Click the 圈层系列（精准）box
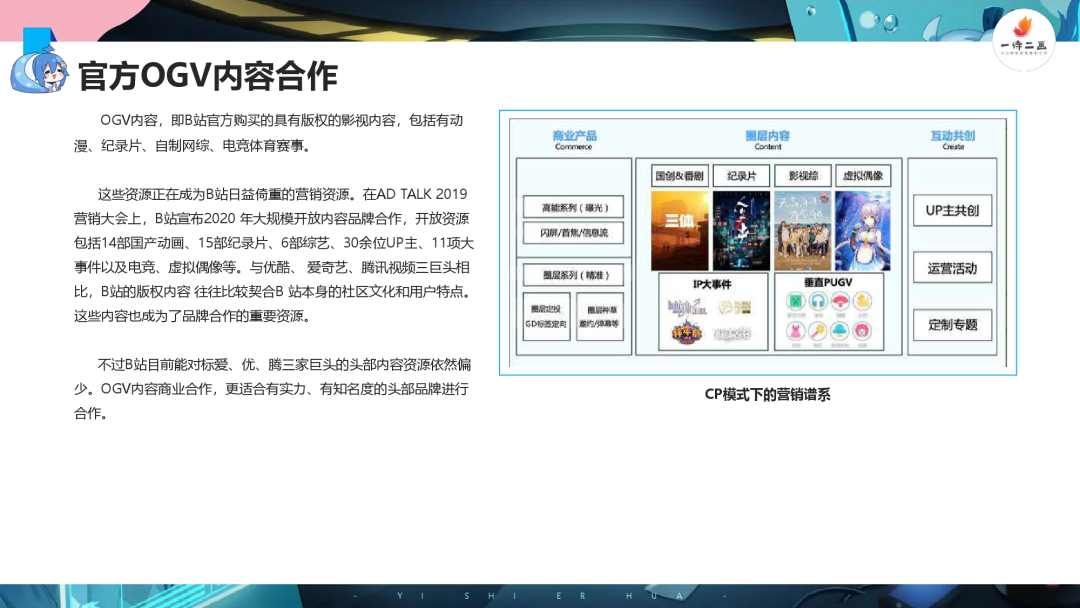 click(574, 275)
